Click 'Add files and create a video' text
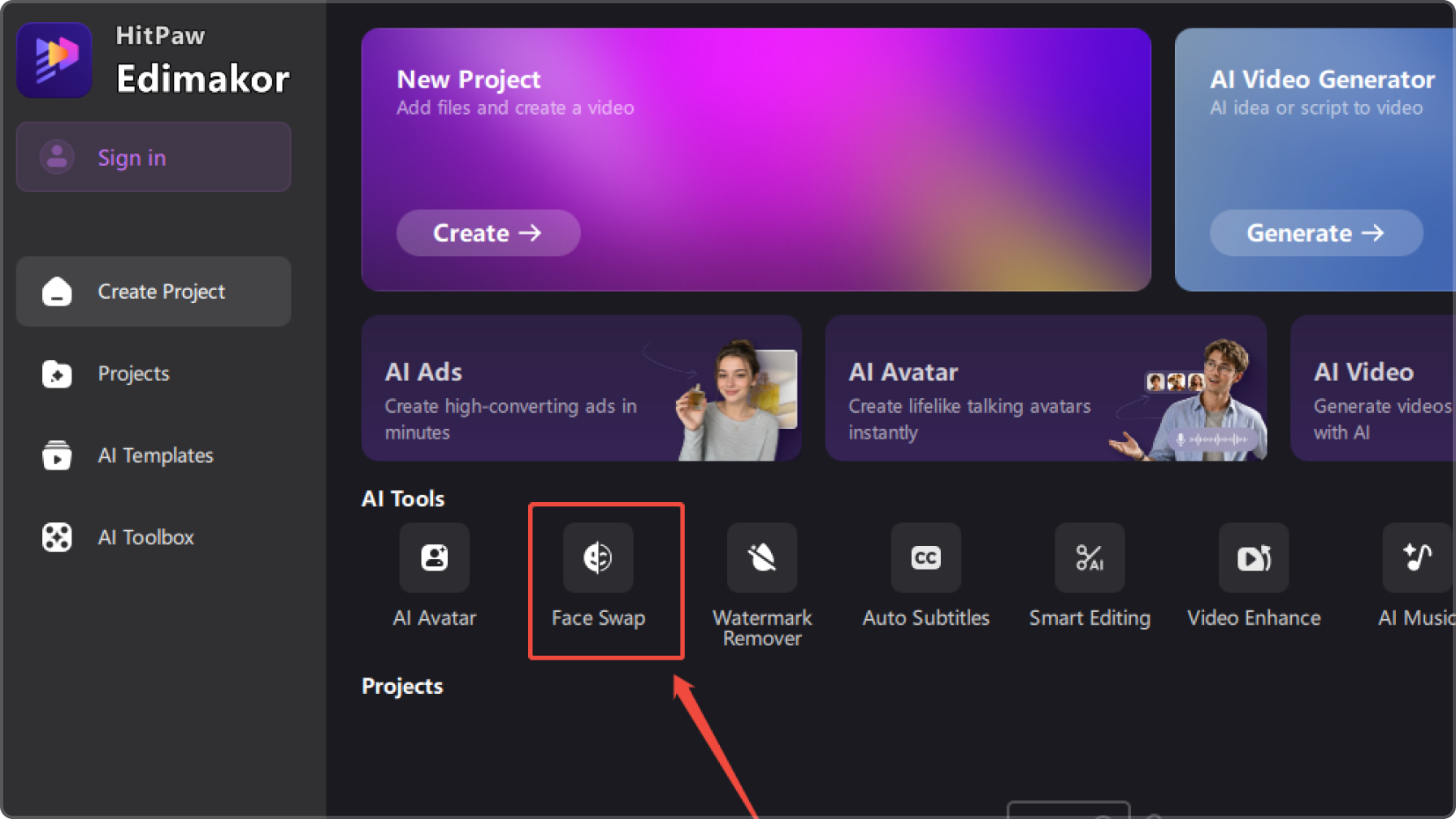The image size is (1456, 819). coord(515,108)
